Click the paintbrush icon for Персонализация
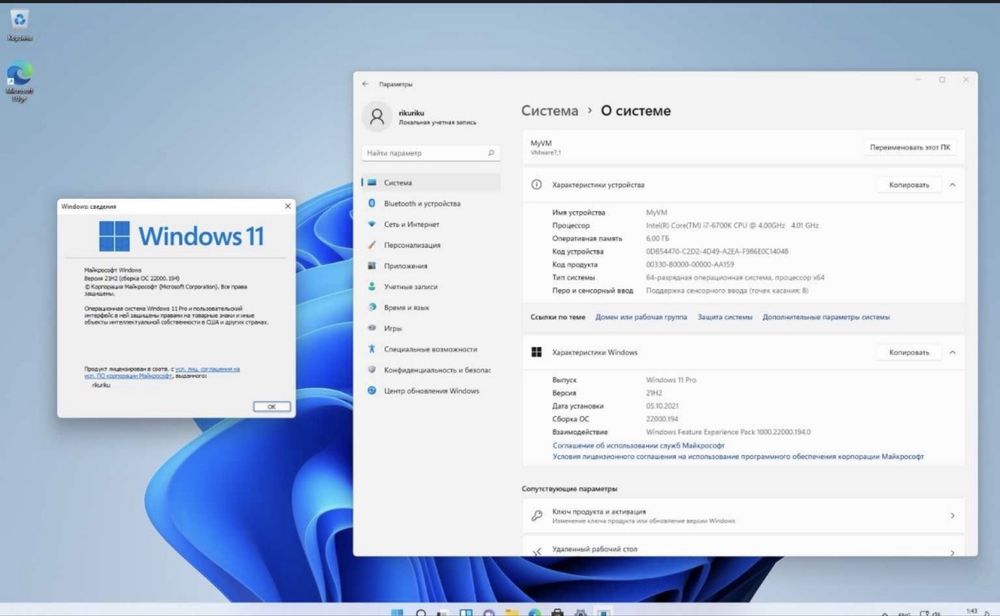This screenshot has height=616, width=1000. pyautogui.click(x=372, y=245)
